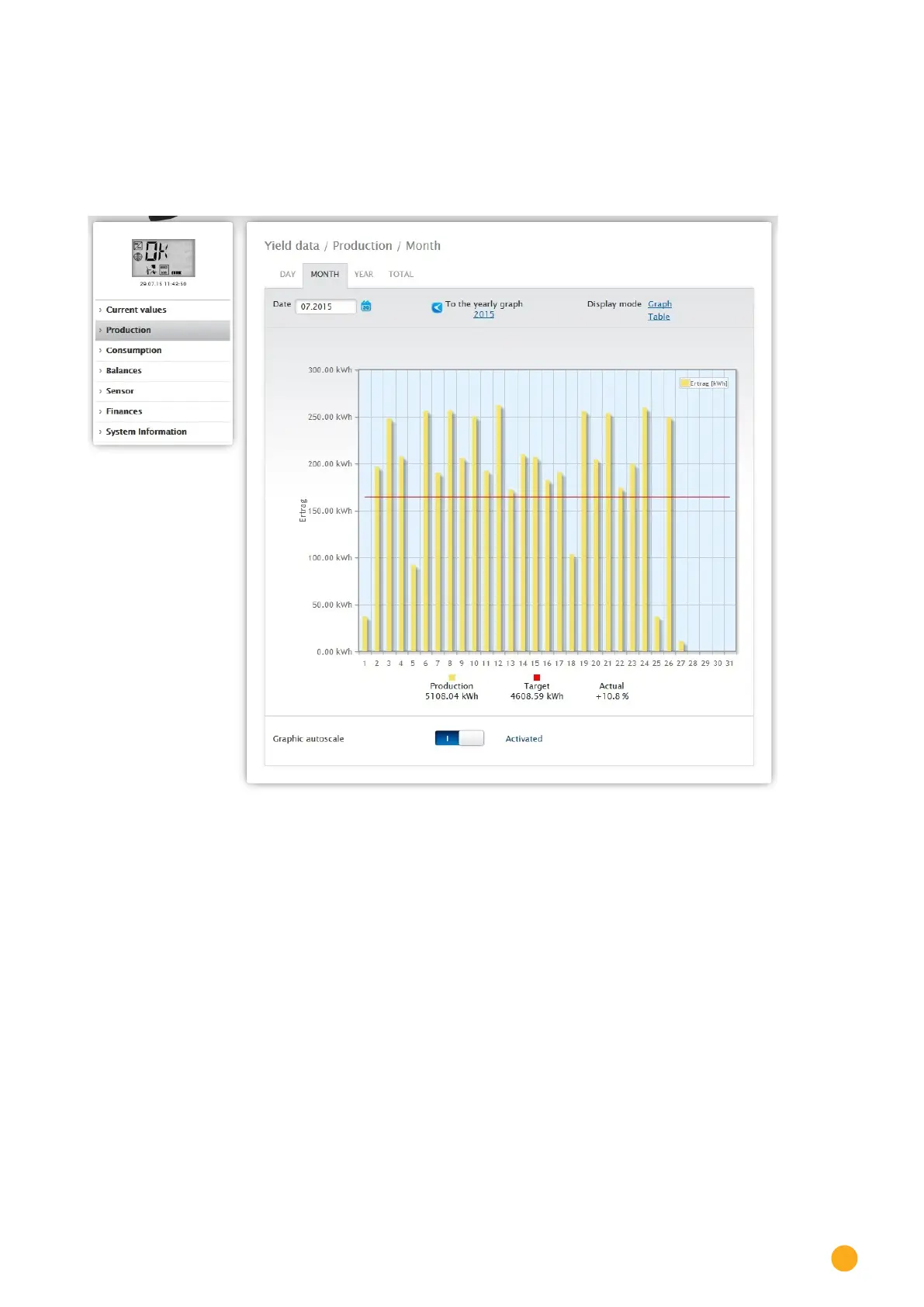
Task: Click the 300.00 kWh axis label
Action: pyautogui.click(x=330, y=370)
